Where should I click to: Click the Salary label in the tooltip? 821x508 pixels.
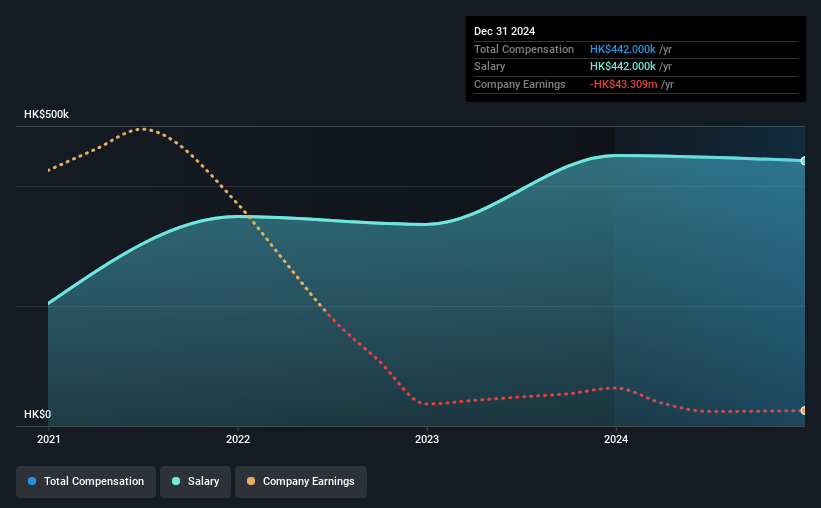(490, 67)
